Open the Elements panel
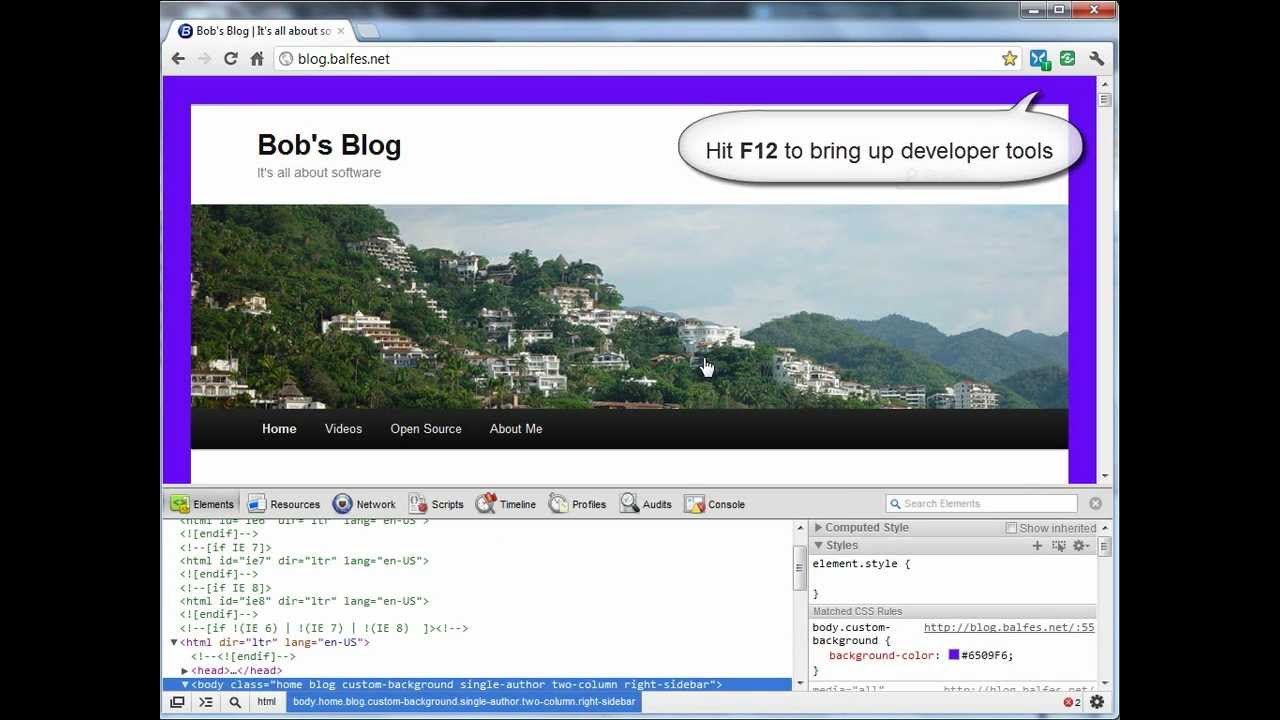The image size is (1280, 720). (202, 504)
